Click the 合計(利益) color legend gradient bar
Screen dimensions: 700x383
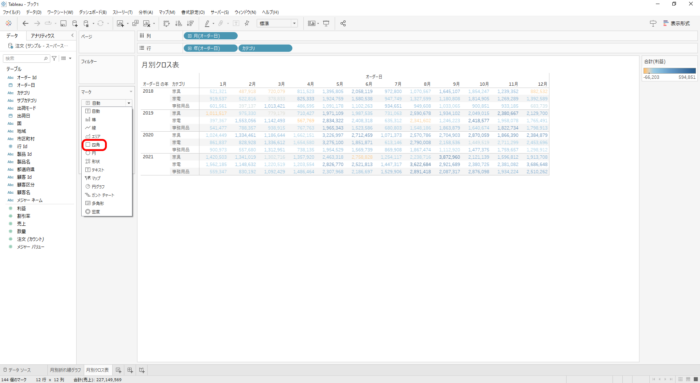pos(669,71)
